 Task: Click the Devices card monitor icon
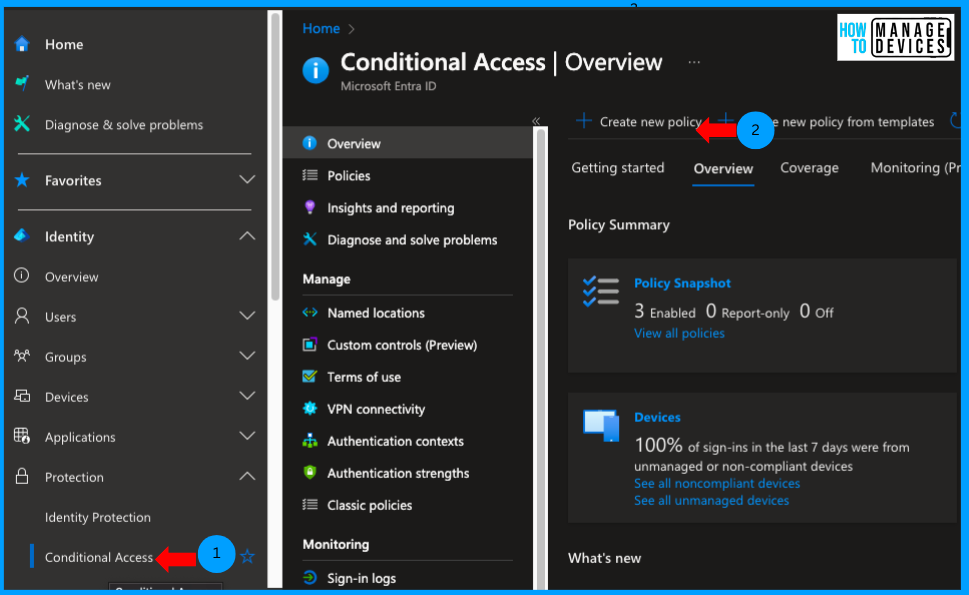click(x=601, y=426)
